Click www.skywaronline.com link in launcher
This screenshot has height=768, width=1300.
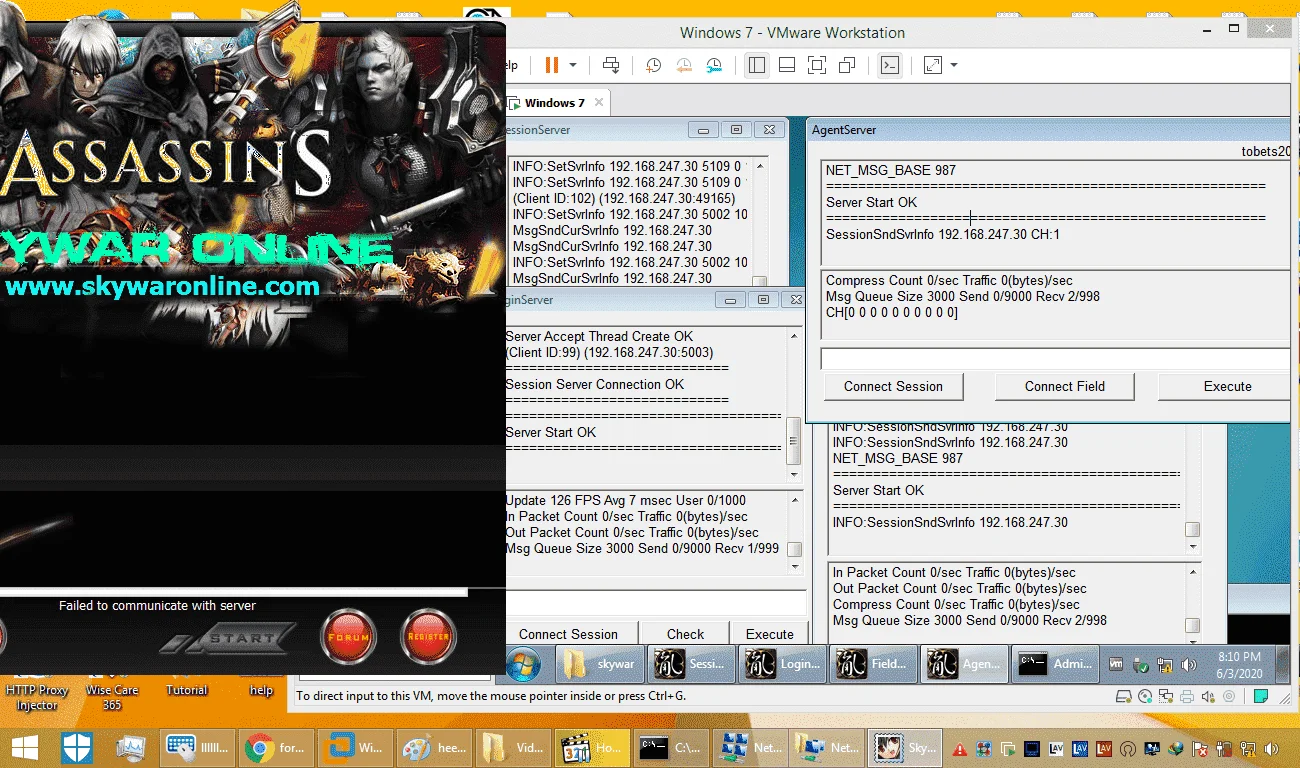162,287
